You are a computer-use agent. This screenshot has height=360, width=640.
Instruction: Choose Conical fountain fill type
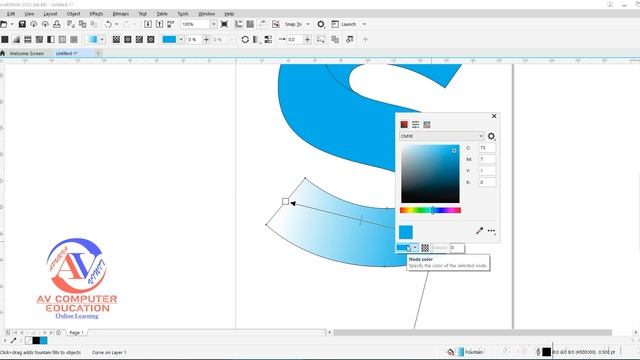point(139,39)
